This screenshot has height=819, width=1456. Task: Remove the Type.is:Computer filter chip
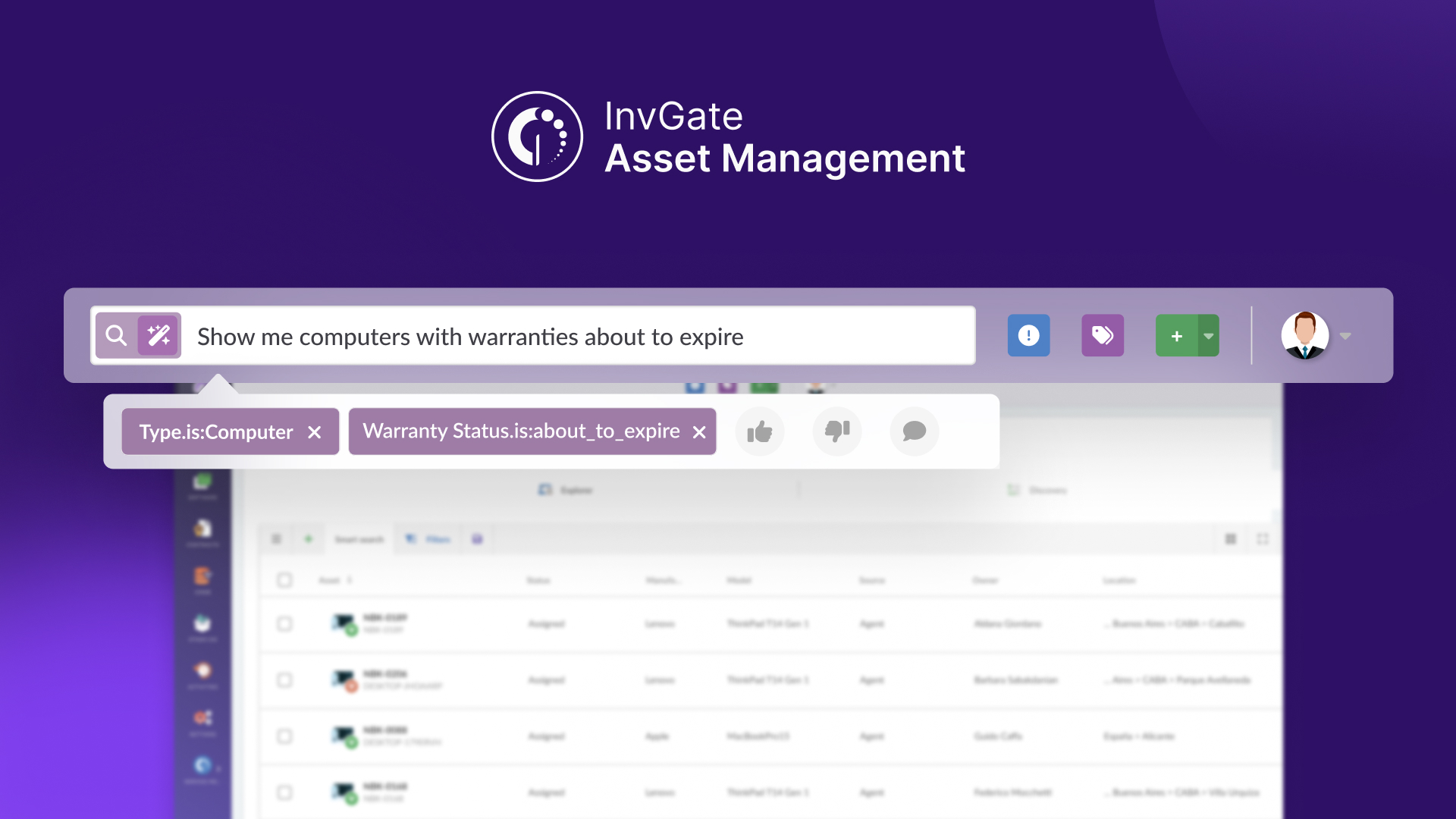[x=315, y=432]
